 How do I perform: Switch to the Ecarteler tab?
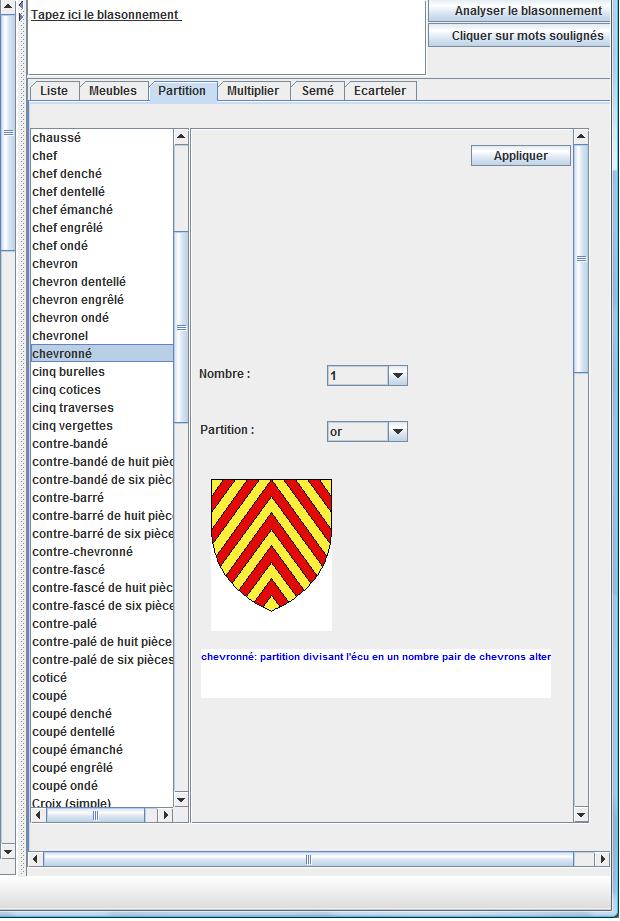pyautogui.click(x=380, y=90)
